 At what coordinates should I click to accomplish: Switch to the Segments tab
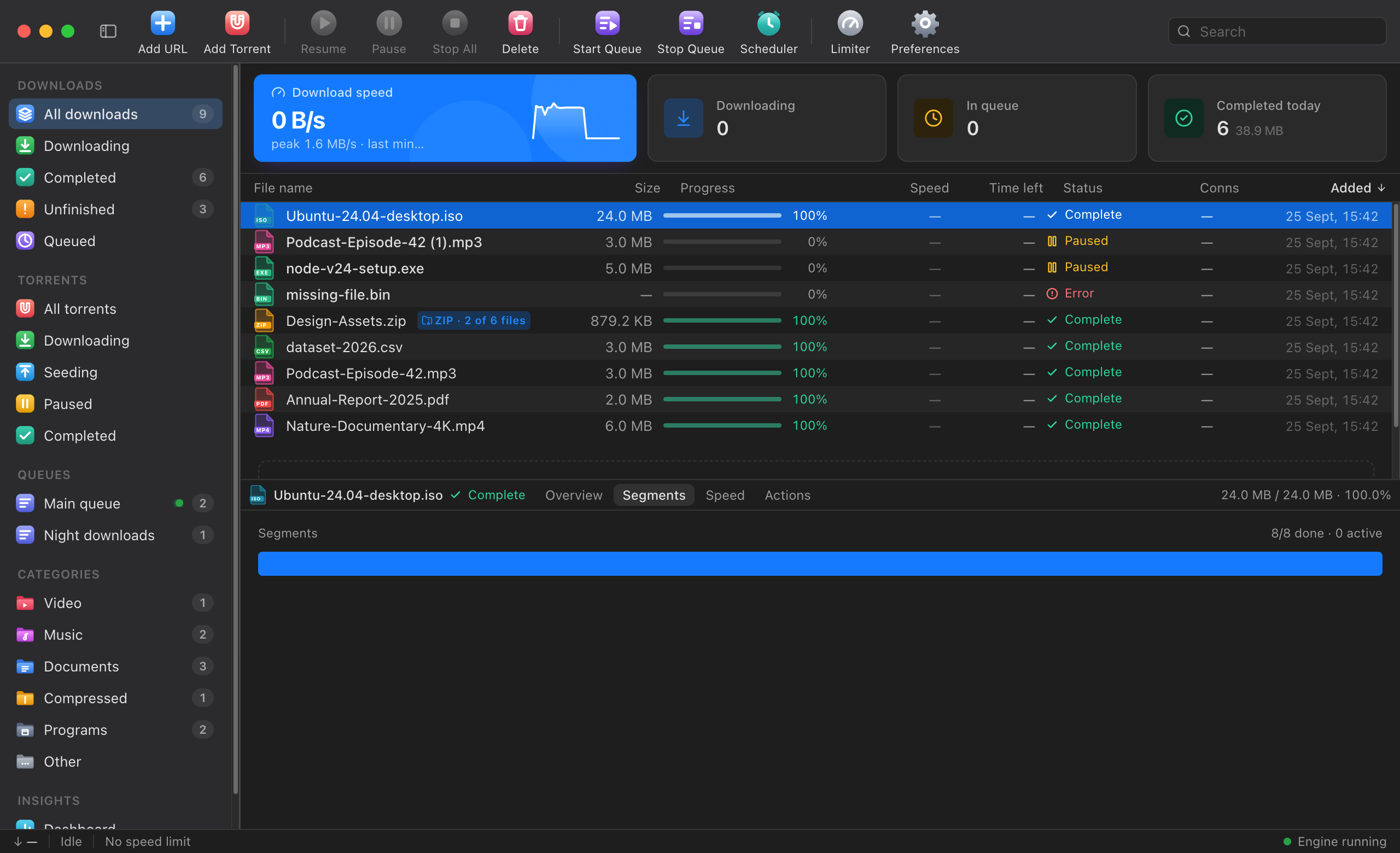click(654, 495)
